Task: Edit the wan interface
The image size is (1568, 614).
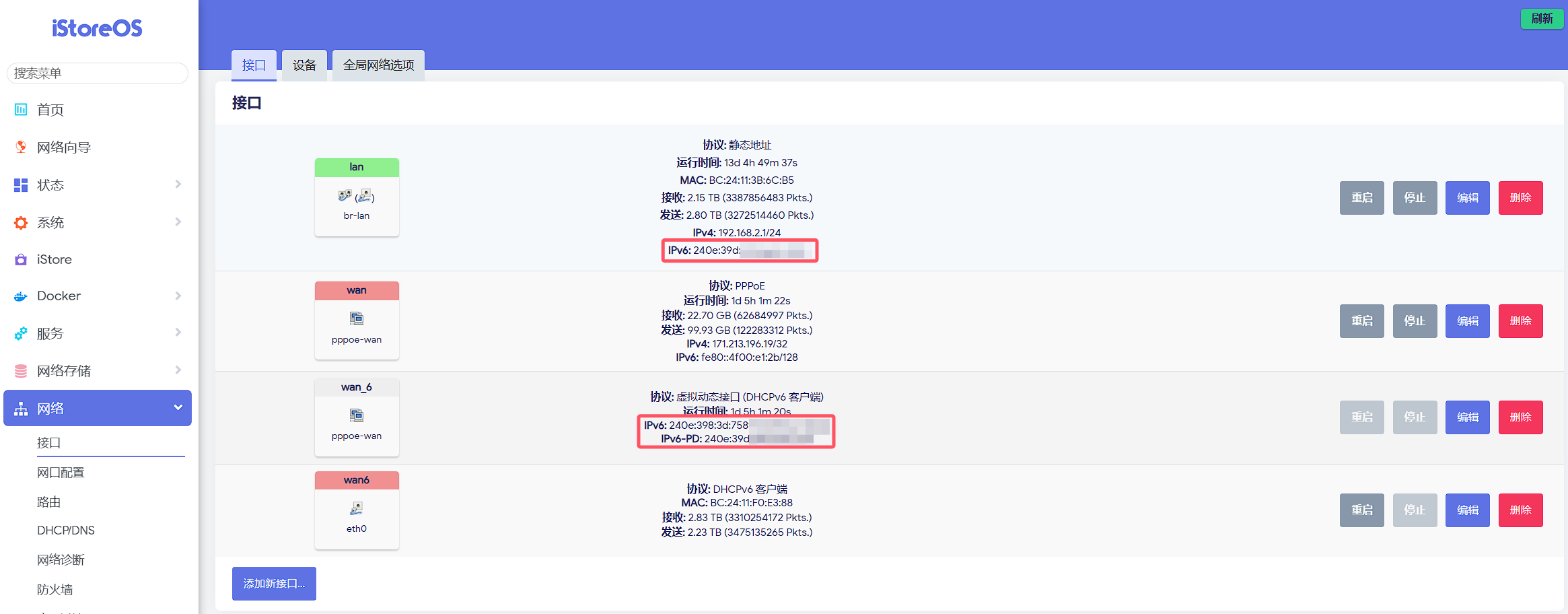Action: click(x=1468, y=321)
